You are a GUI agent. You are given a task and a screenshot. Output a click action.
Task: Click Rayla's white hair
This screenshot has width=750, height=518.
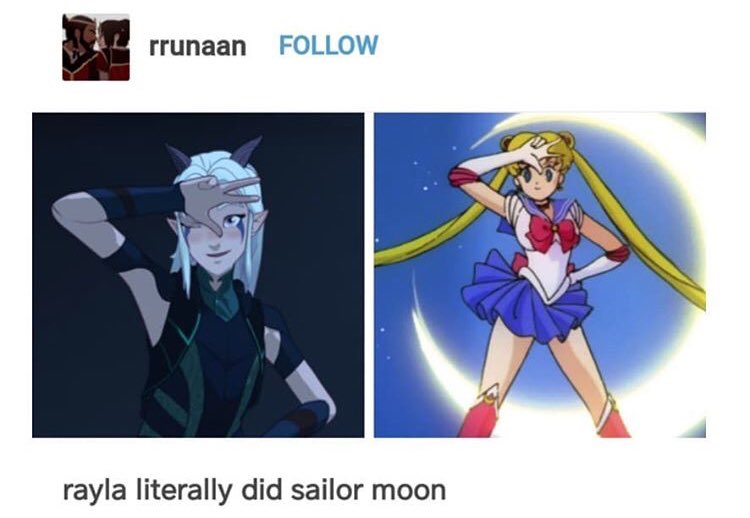tap(218, 167)
